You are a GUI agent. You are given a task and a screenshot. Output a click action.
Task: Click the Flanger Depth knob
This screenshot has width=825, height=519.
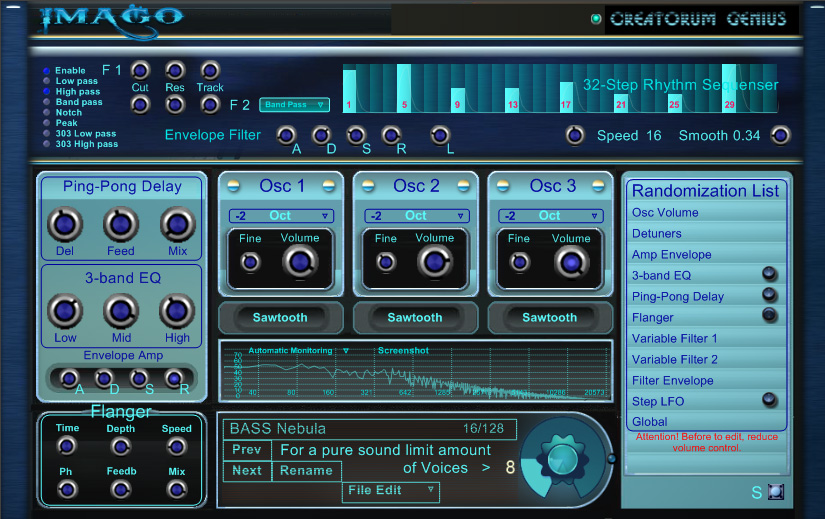120,447
